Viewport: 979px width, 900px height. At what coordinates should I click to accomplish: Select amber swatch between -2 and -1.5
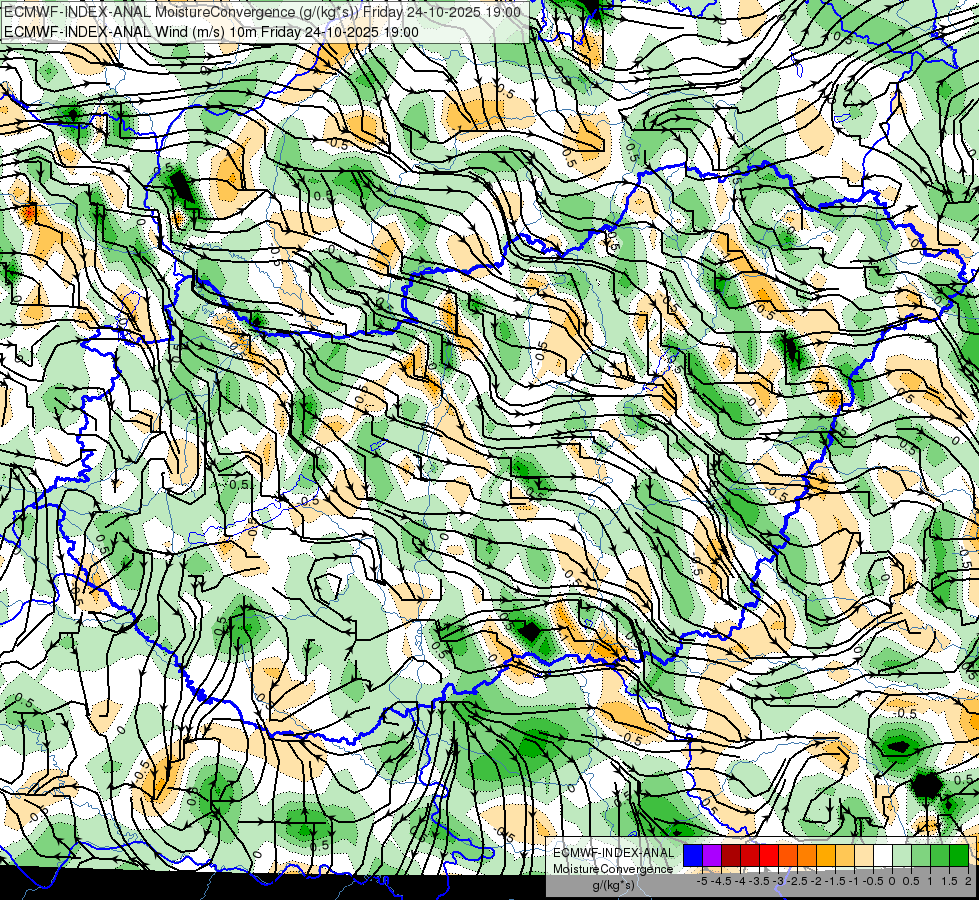point(826,855)
